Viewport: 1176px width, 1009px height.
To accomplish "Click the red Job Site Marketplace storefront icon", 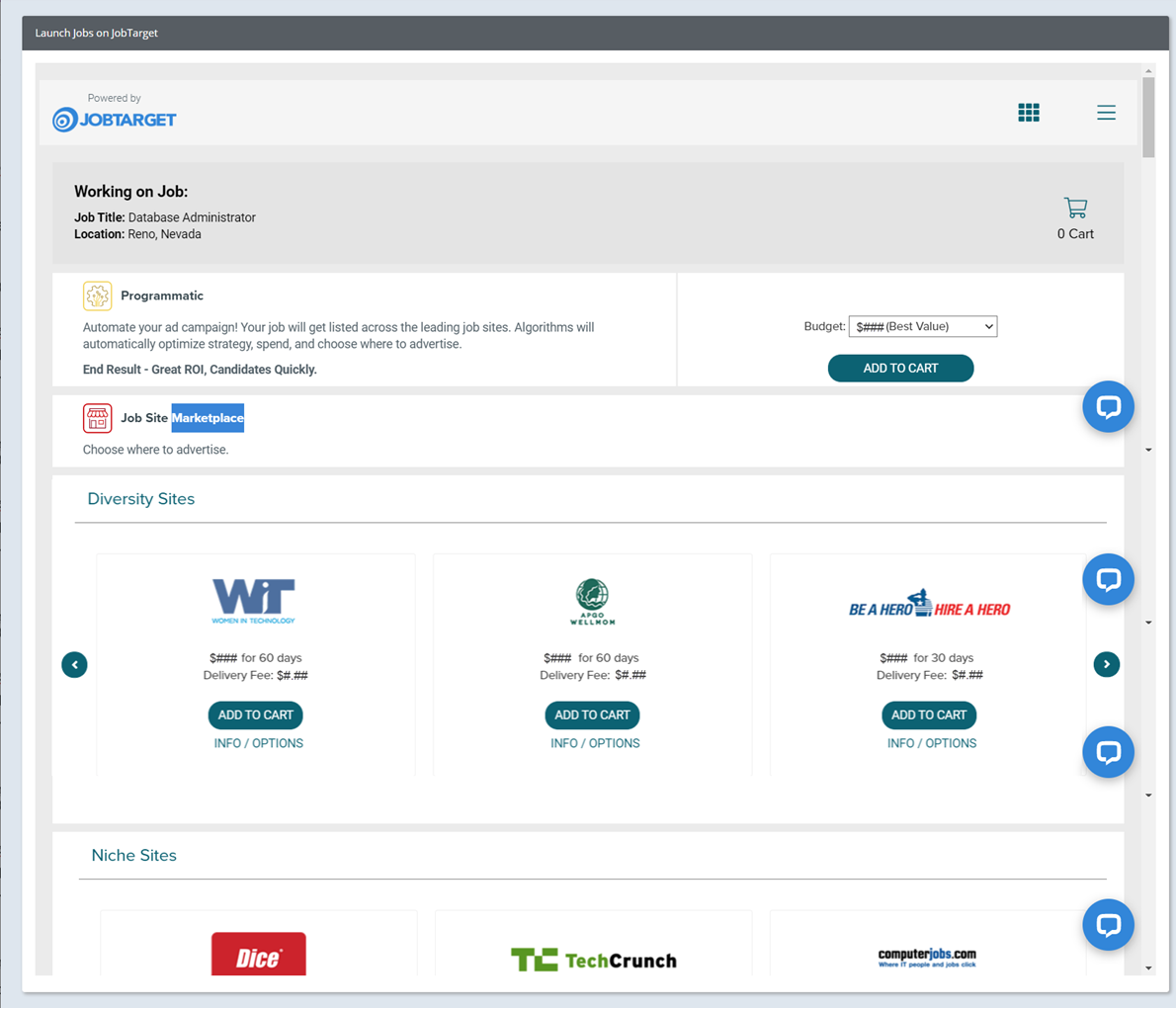I will tap(97, 417).
